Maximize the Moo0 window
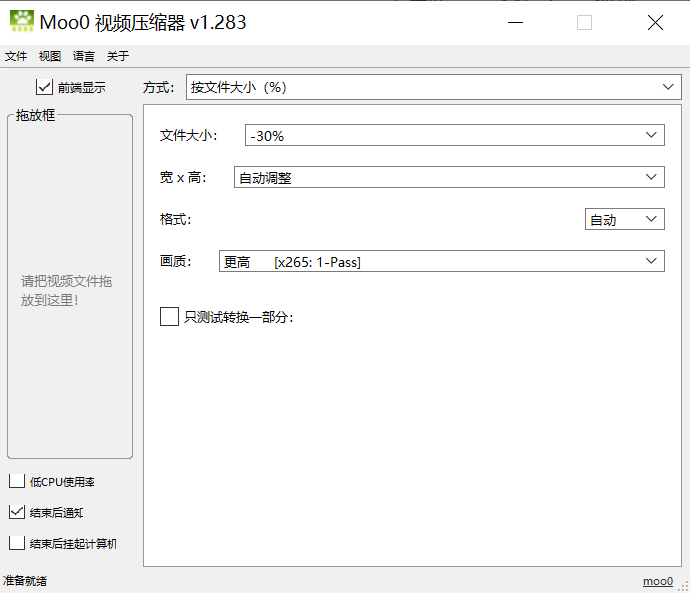The width and height of the screenshot is (690, 593). click(x=584, y=22)
